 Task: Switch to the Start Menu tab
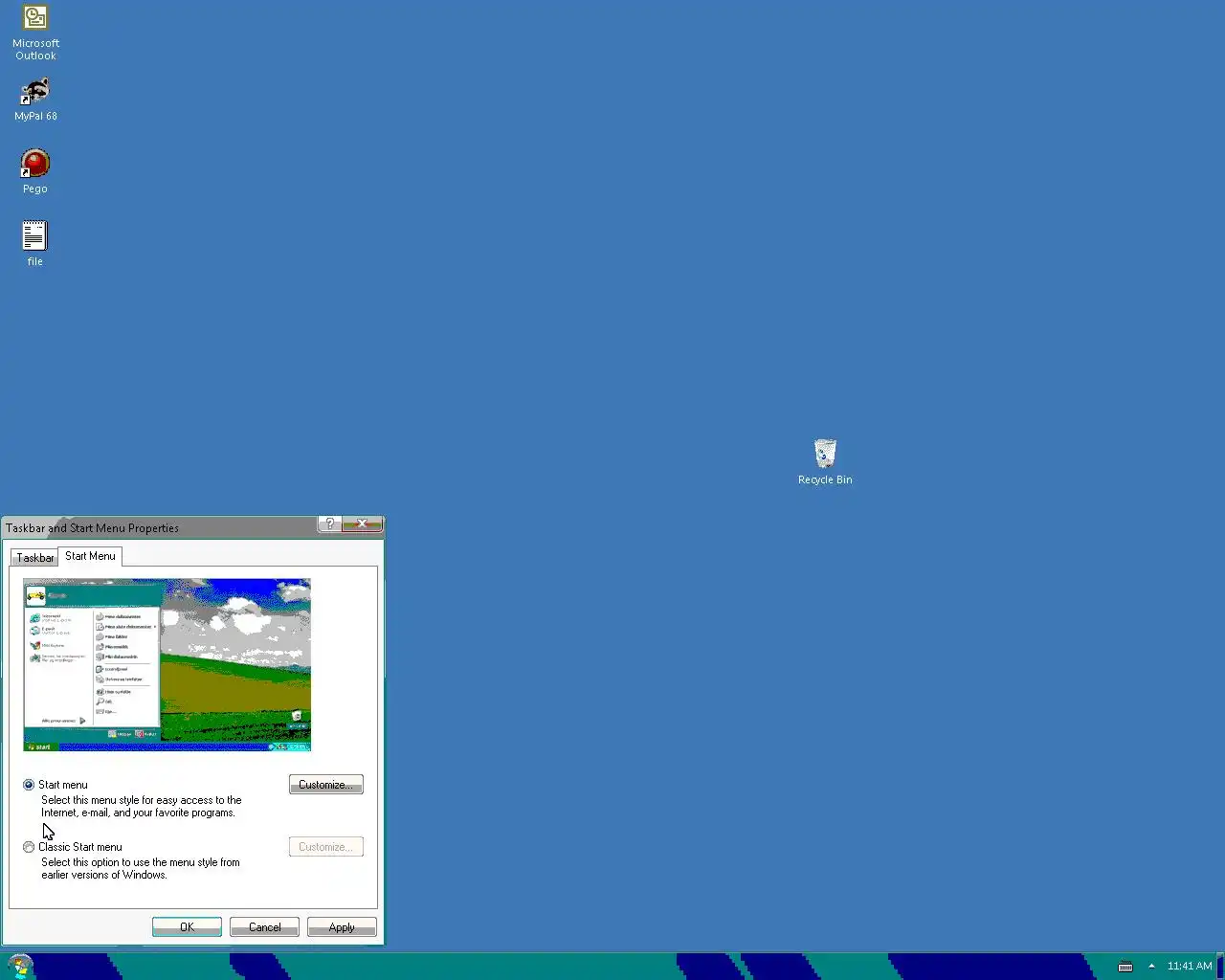90,556
